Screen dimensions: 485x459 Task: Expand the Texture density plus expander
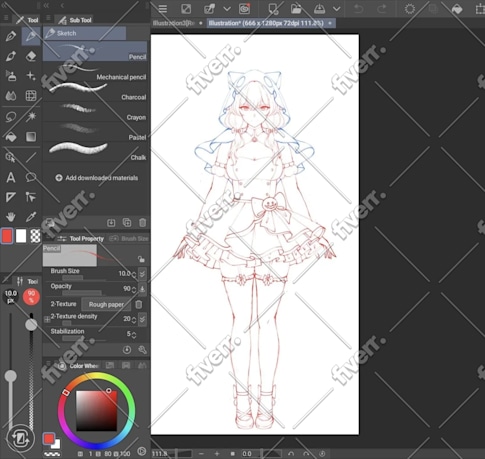pyautogui.click(x=47, y=319)
